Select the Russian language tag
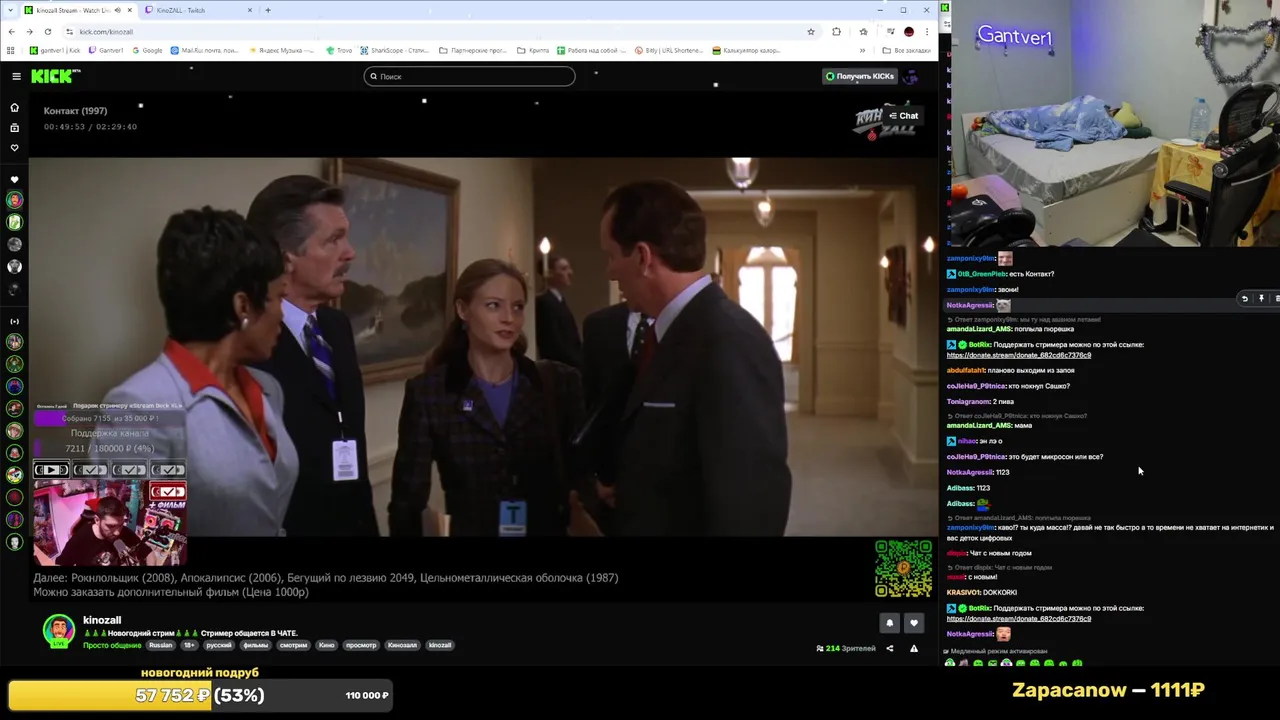Image resolution: width=1280 pixels, height=720 pixels. [161, 645]
